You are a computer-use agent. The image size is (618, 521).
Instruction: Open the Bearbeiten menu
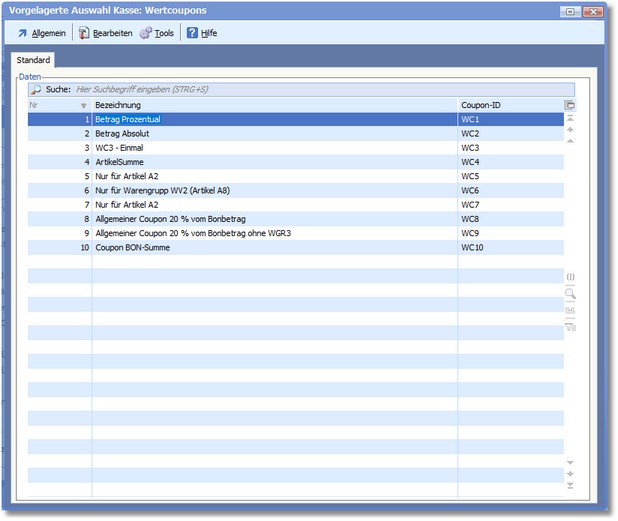[x=105, y=33]
